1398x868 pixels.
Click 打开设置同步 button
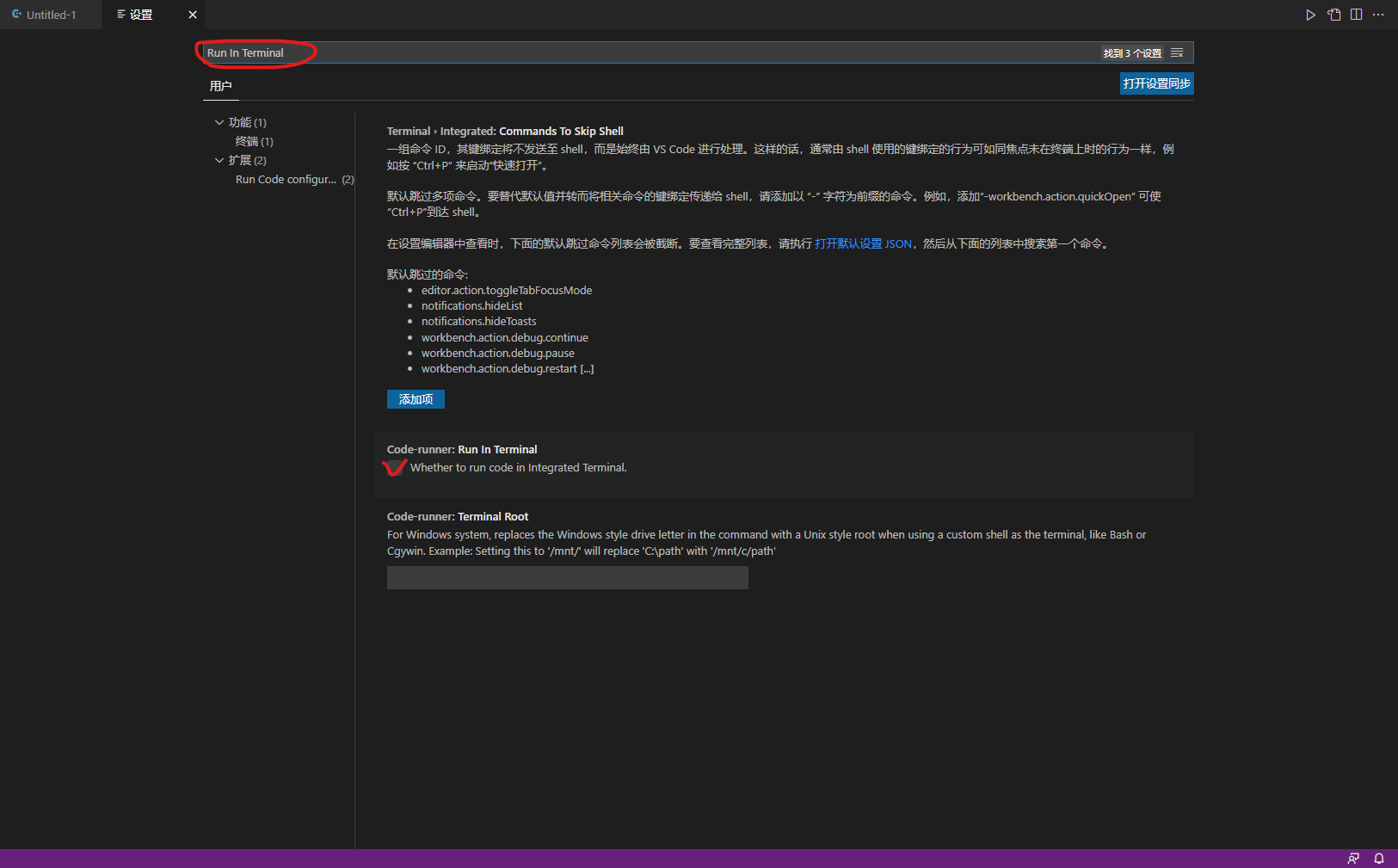[1156, 83]
